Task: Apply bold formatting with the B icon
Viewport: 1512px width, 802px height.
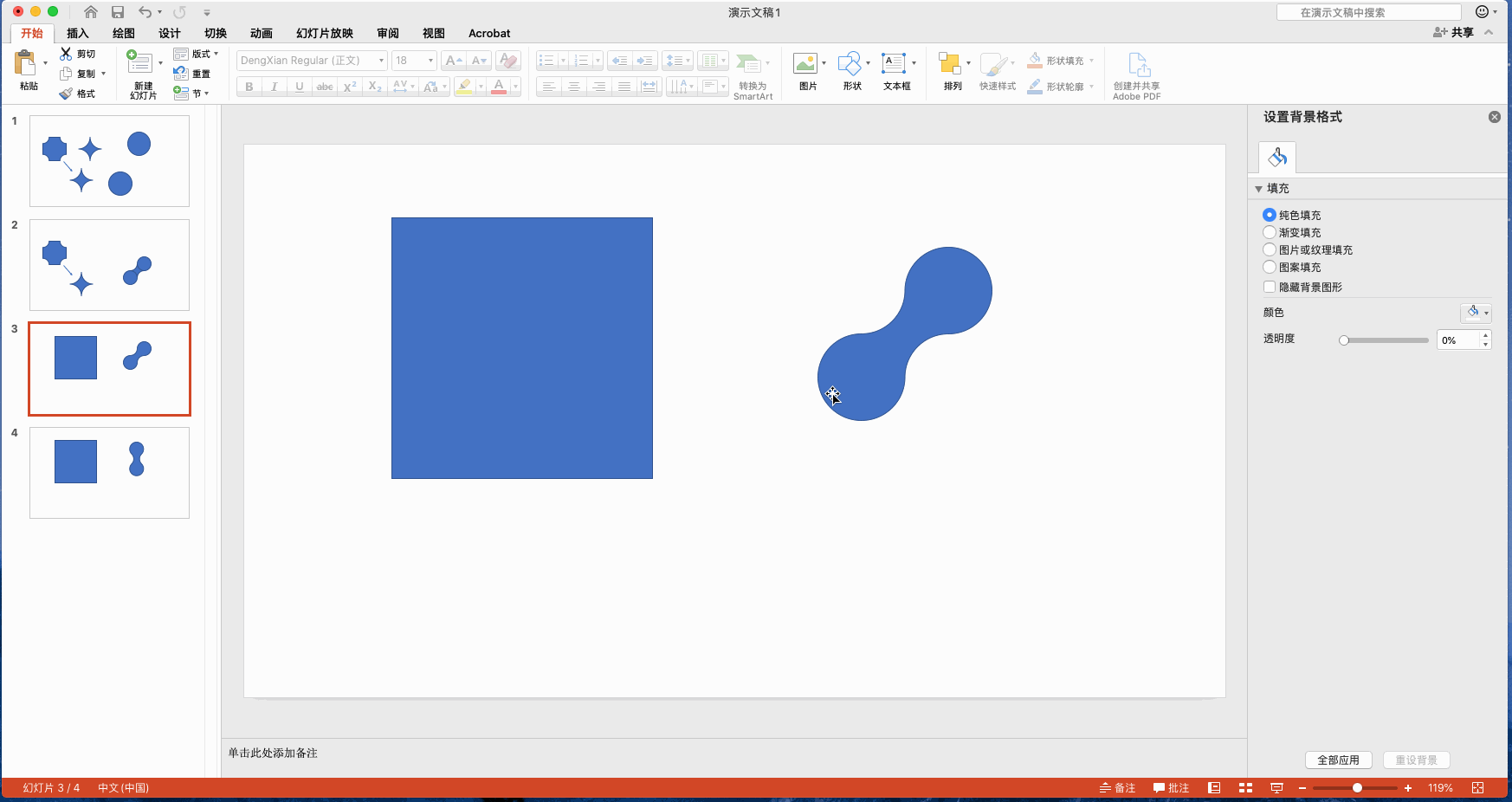Action: pyautogui.click(x=249, y=87)
